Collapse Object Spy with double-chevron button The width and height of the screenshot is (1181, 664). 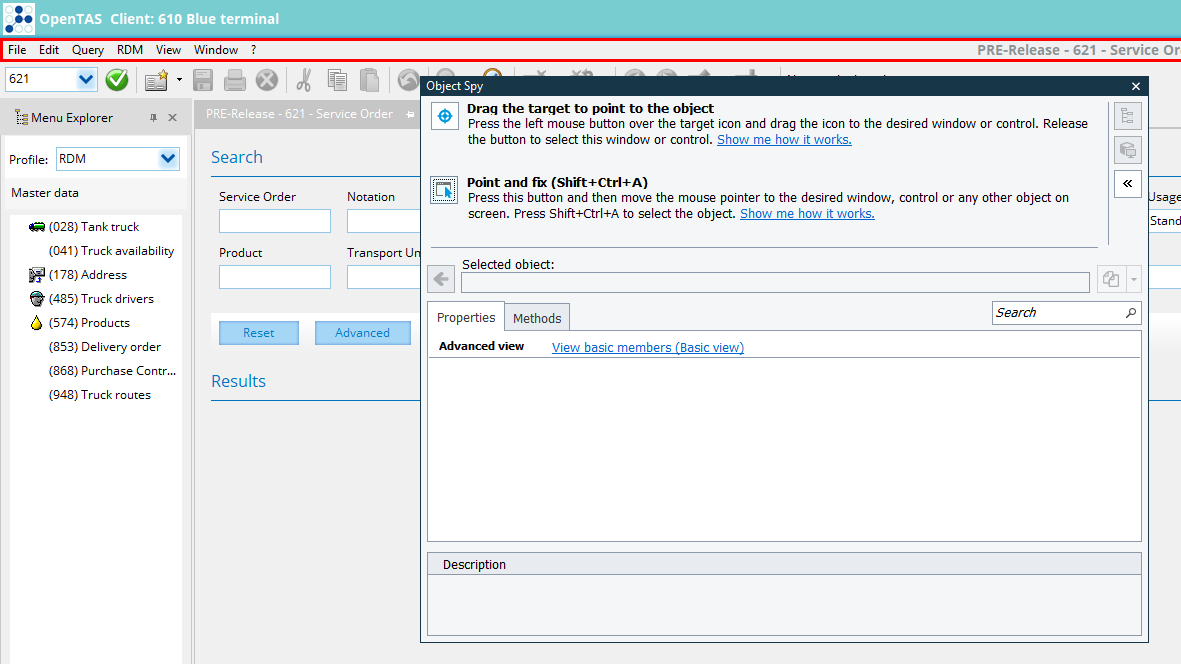click(1128, 184)
